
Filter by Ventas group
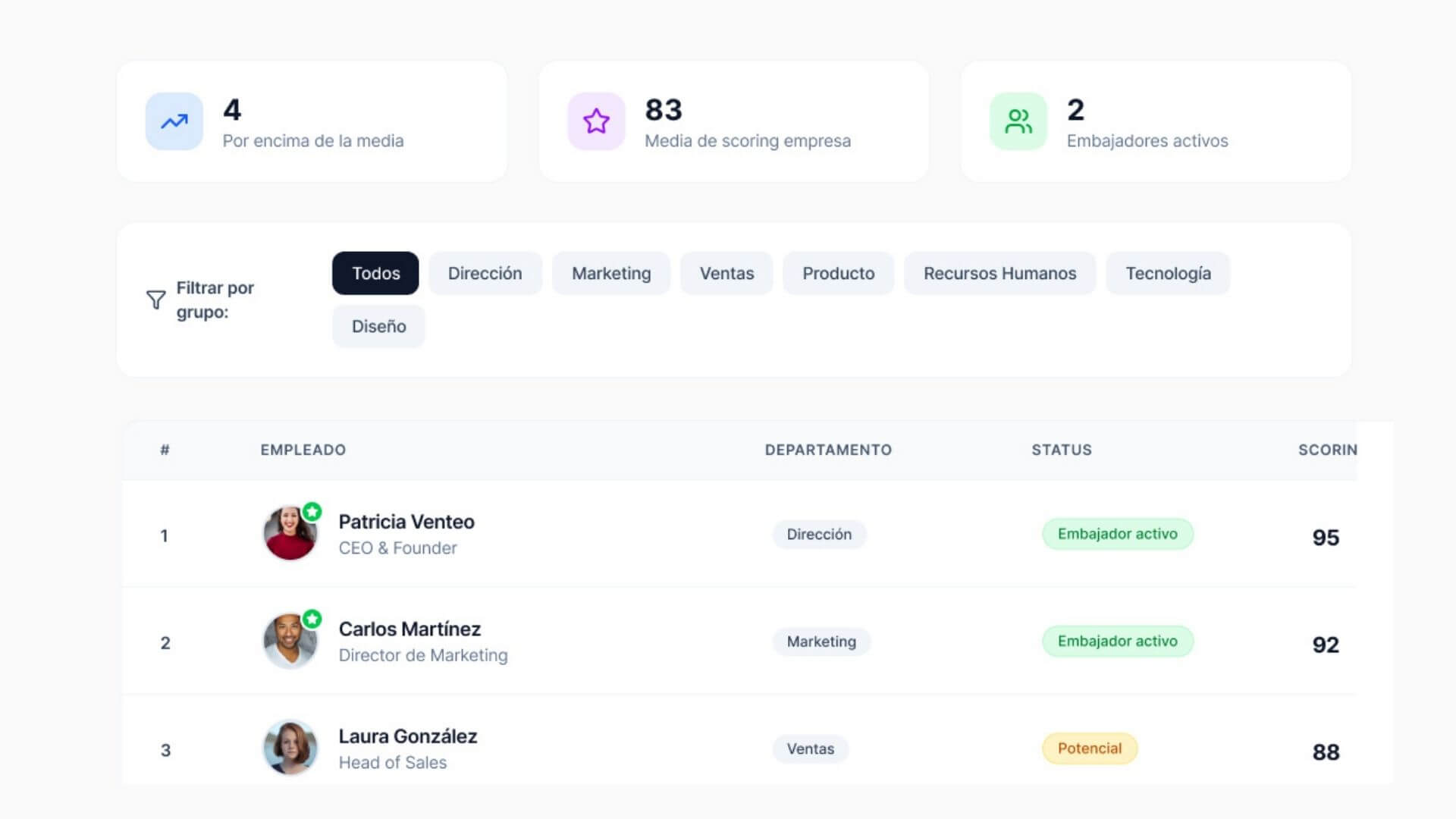point(726,273)
